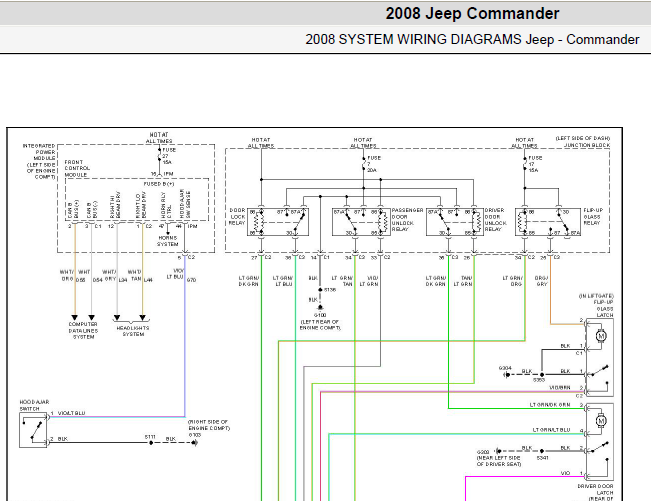This screenshot has width=651, height=501.
Task: Select the 'VIO/BRN' wire label
Action: point(560,388)
